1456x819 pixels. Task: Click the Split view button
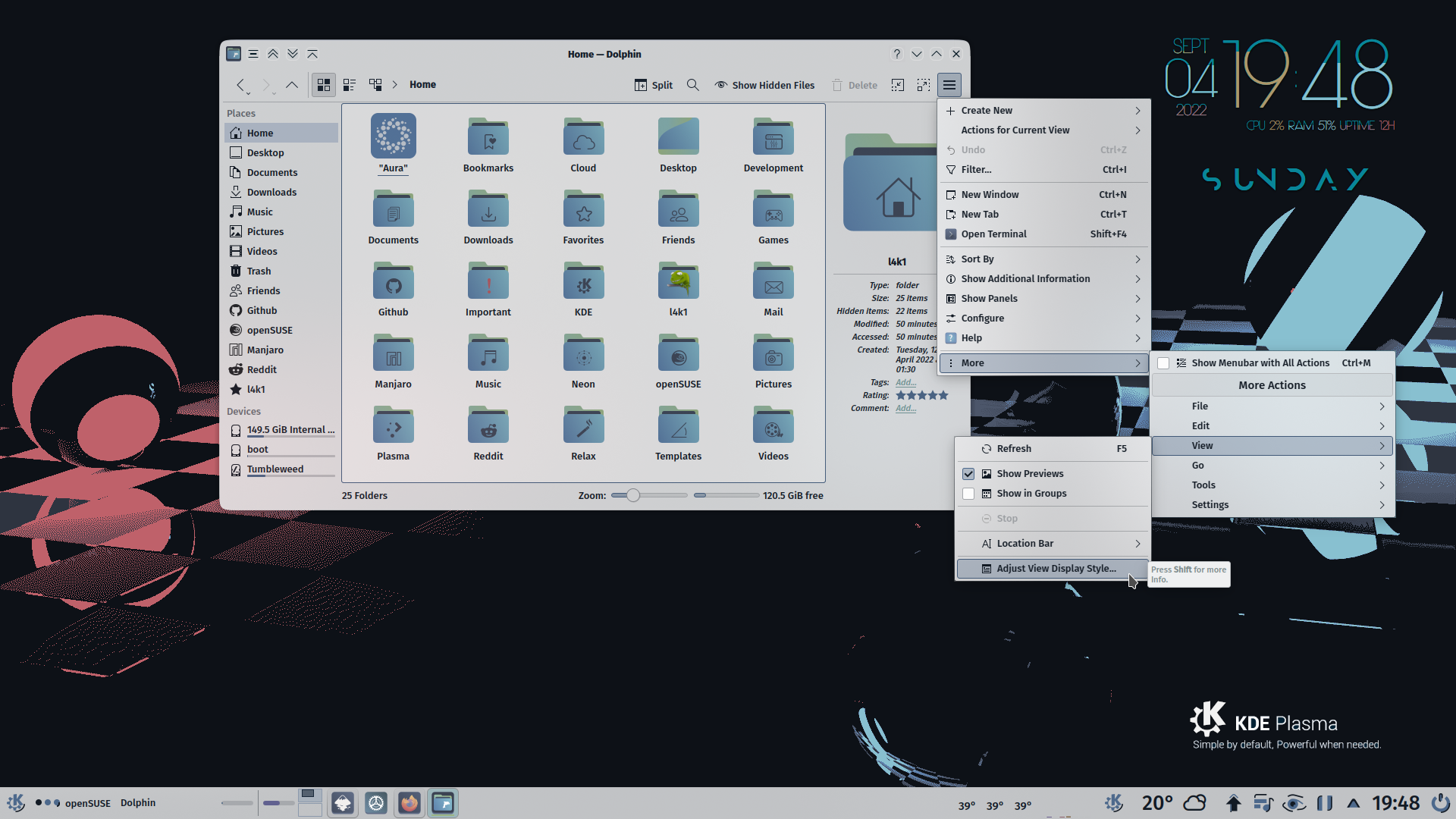click(653, 85)
